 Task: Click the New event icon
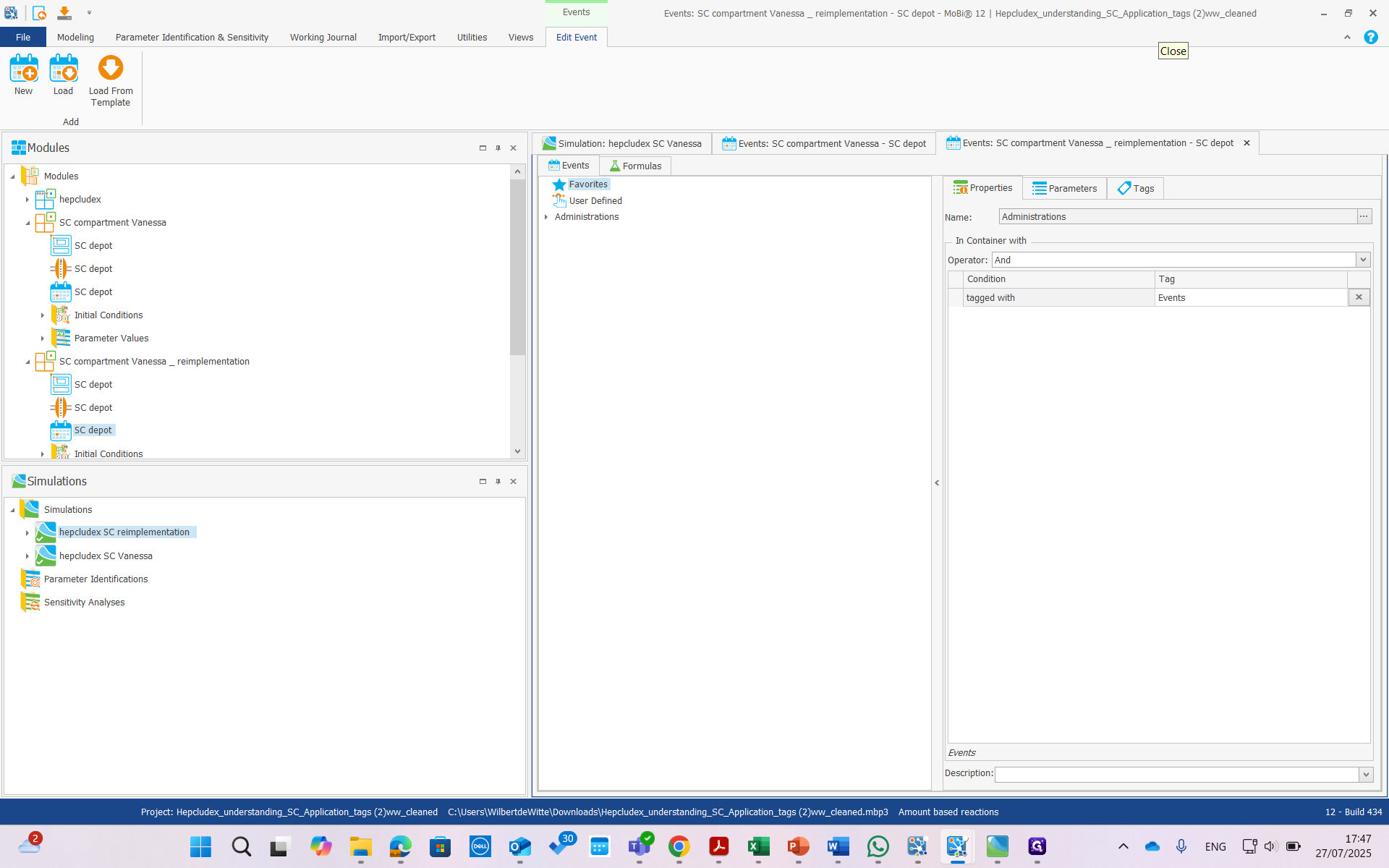click(x=24, y=69)
